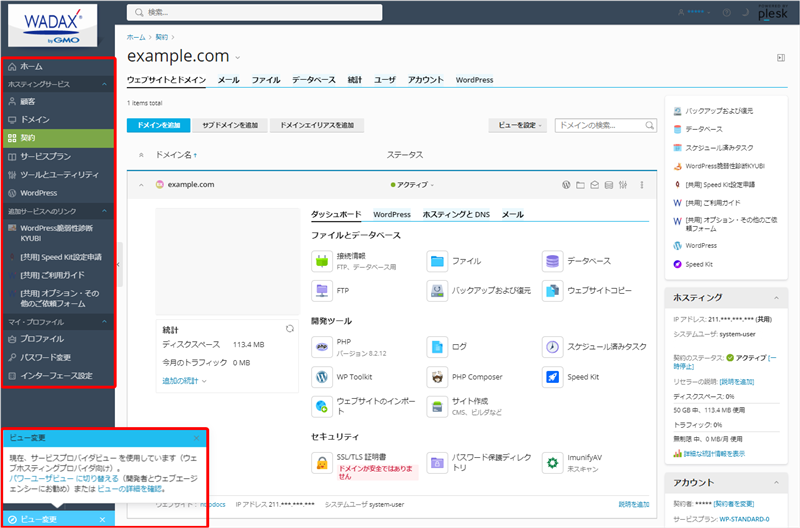Open the PHP Composer icon

click(x=437, y=377)
